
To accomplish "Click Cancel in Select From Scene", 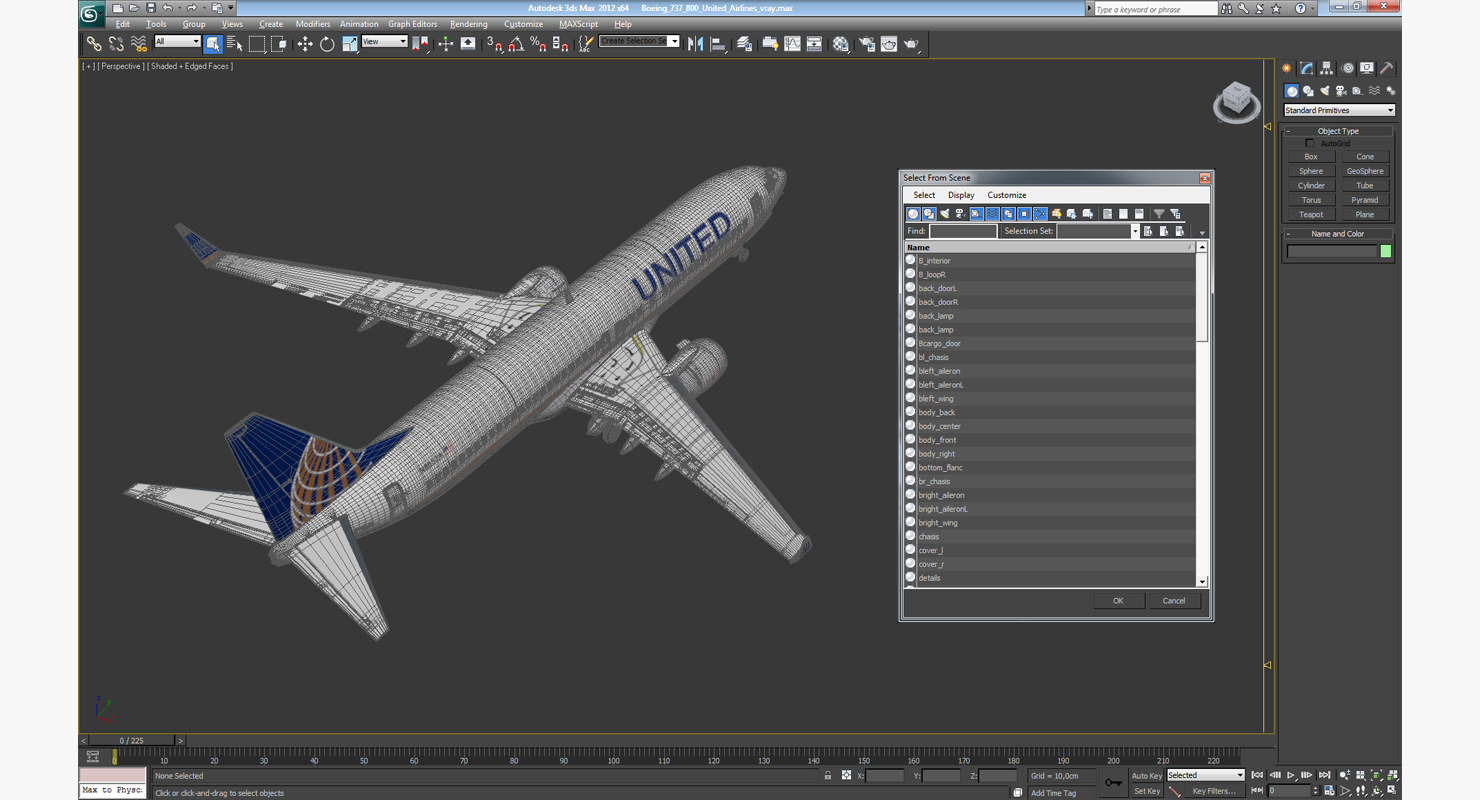I will pos(1174,601).
